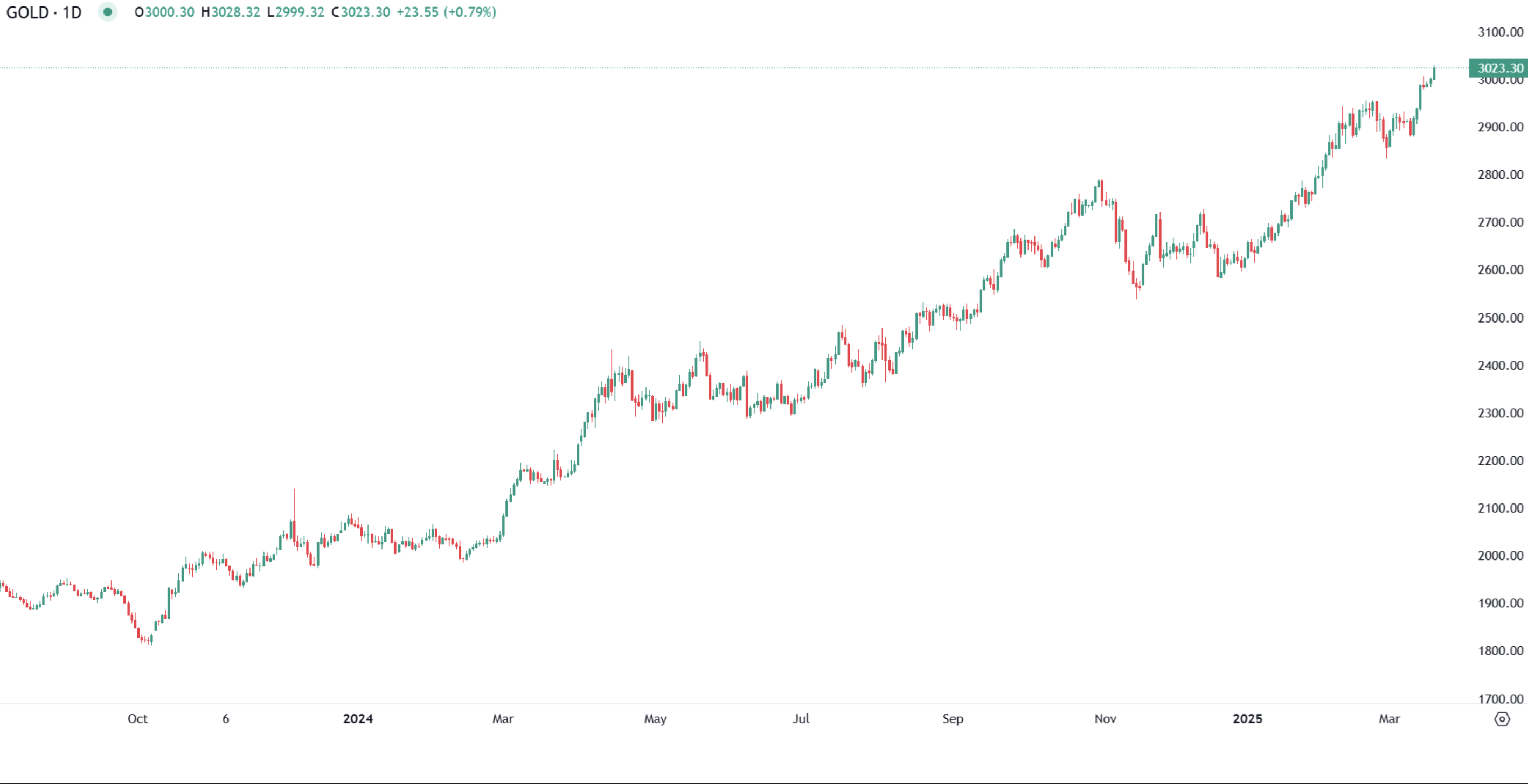This screenshot has height=784, width=1528.
Task: Open chart settings gear icon
Action: click(x=1501, y=719)
